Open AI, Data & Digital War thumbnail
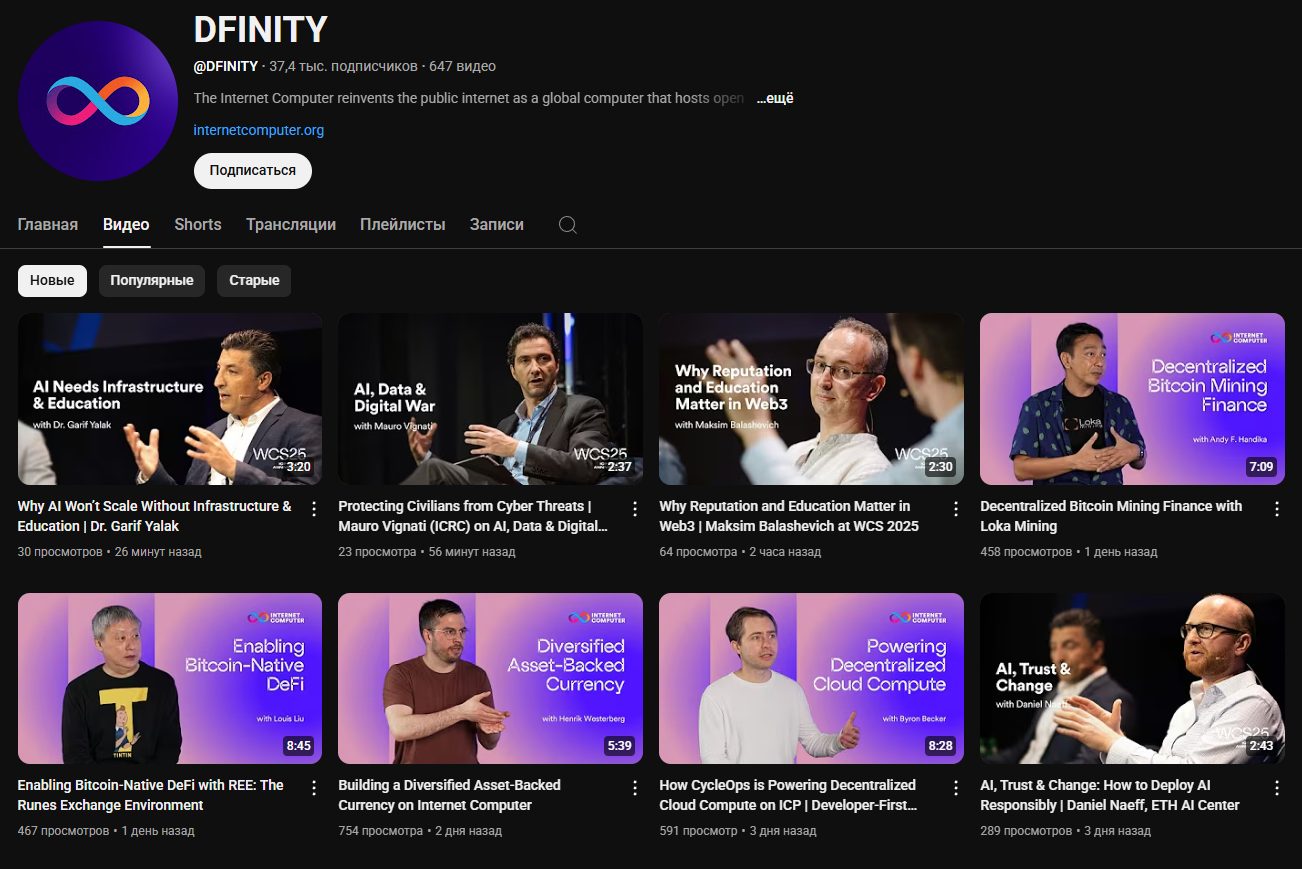The image size is (1302, 869). [x=491, y=399]
